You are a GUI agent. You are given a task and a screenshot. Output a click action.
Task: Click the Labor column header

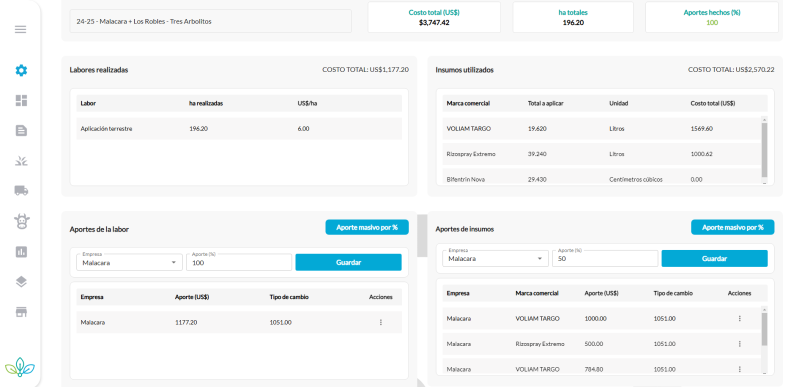tap(88, 103)
